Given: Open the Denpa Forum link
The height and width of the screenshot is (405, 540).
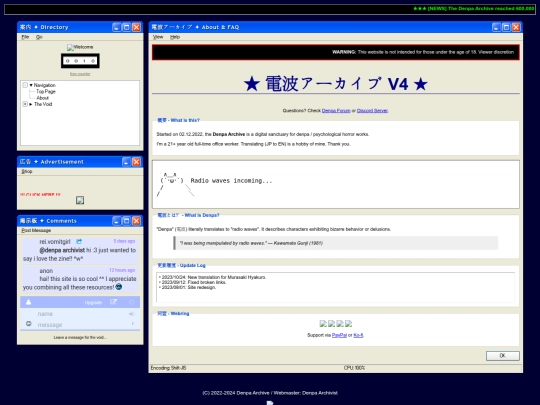Looking at the screenshot, I should [336, 111].
